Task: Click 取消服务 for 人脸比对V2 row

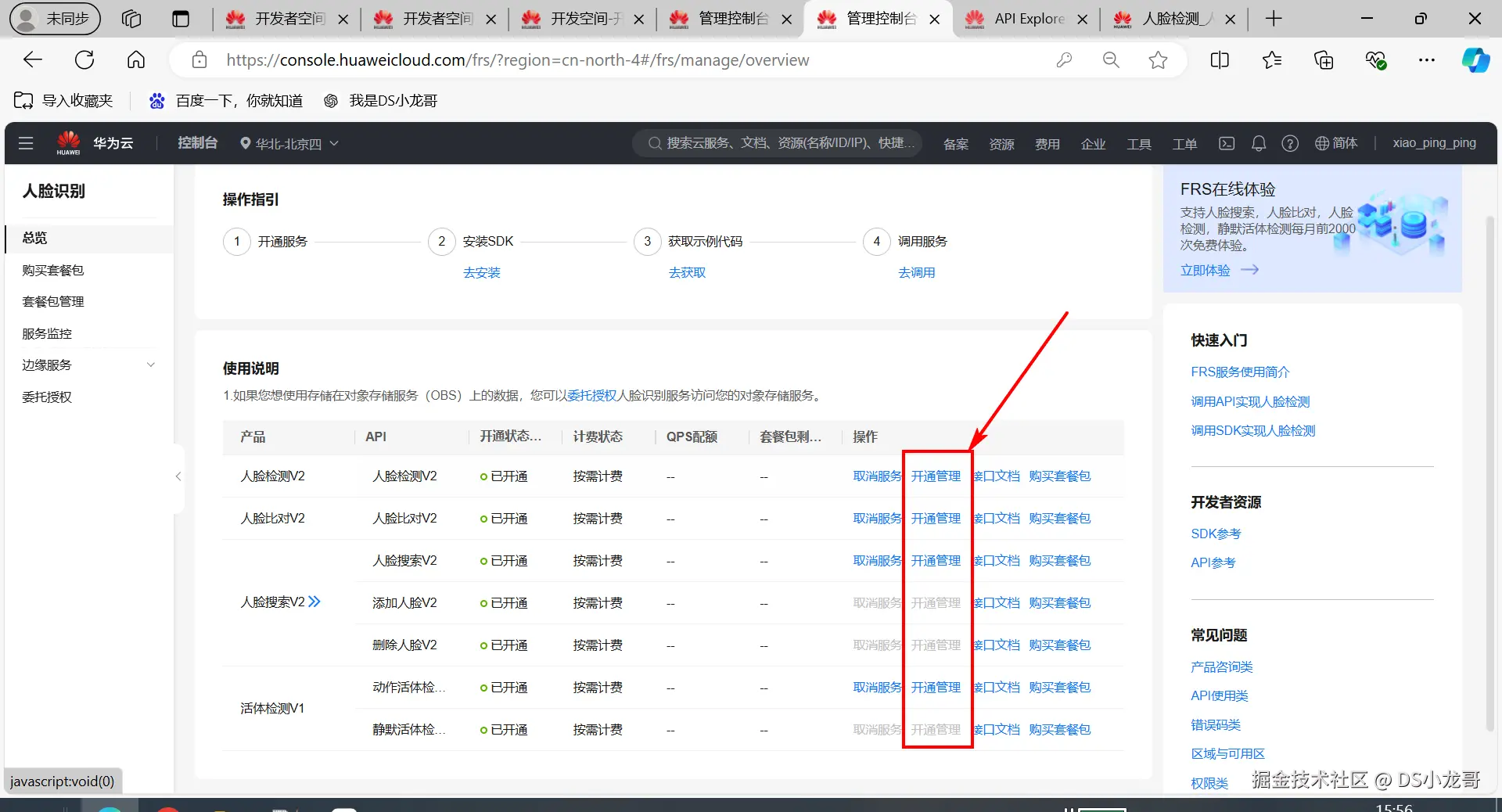Action: pos(878,519)
